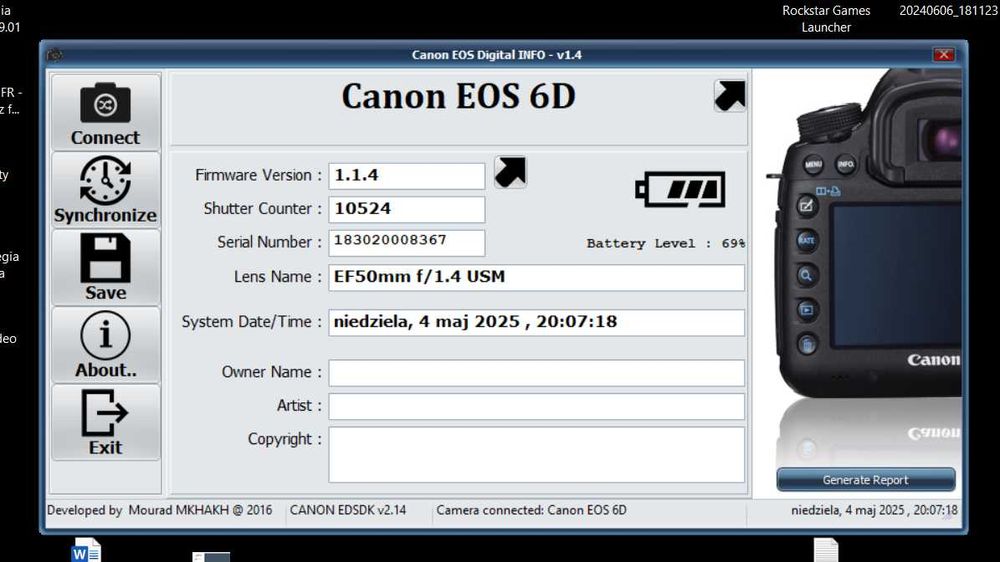This screenshot has width=1000, height=562.
Task: Focus the Copyright text area
Action: click(536, 455)
